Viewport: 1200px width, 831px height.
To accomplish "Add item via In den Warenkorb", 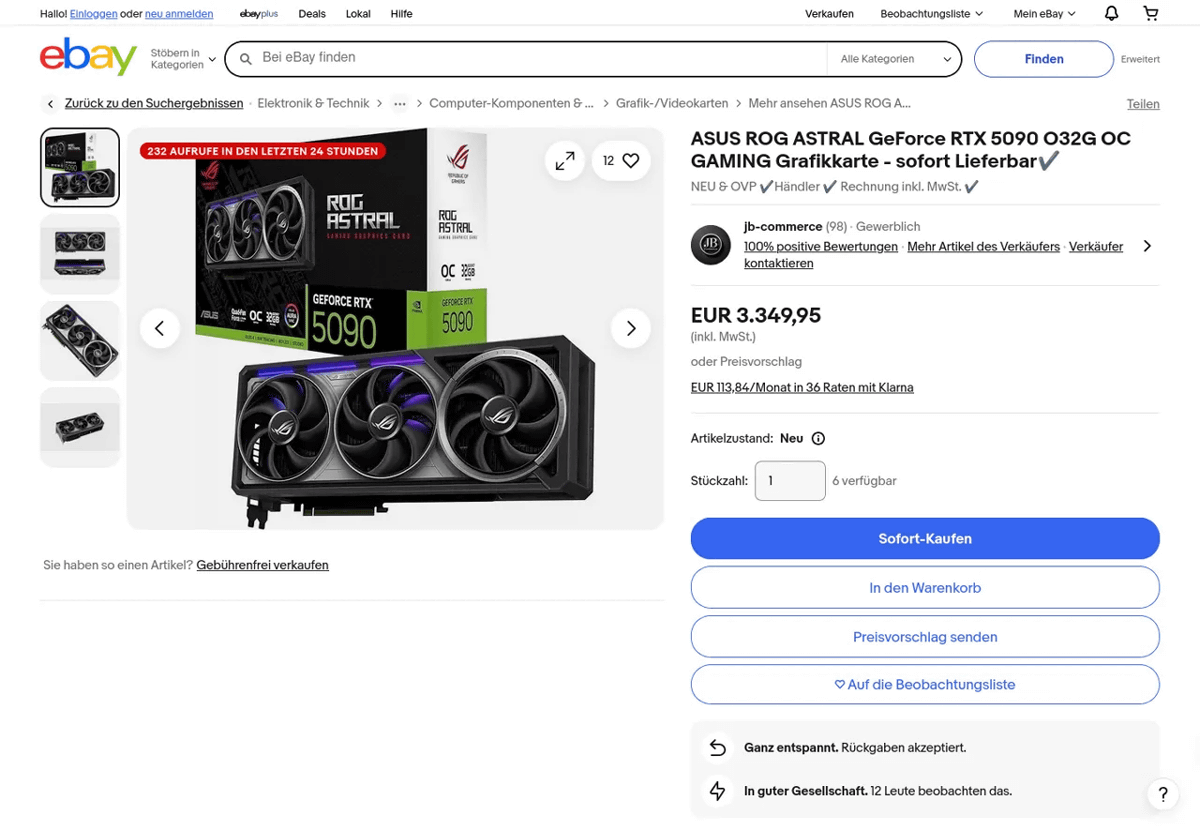I will (925, 588).
